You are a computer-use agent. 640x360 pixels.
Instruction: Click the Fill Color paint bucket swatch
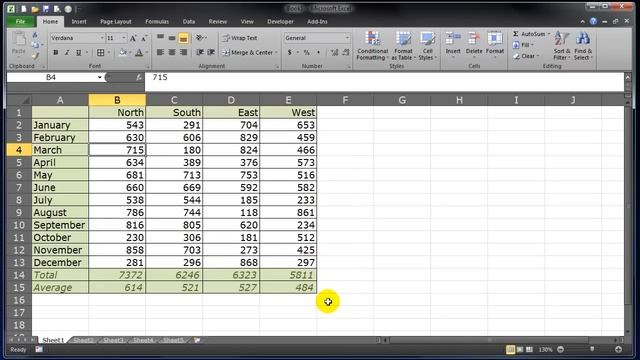point(122,52)
